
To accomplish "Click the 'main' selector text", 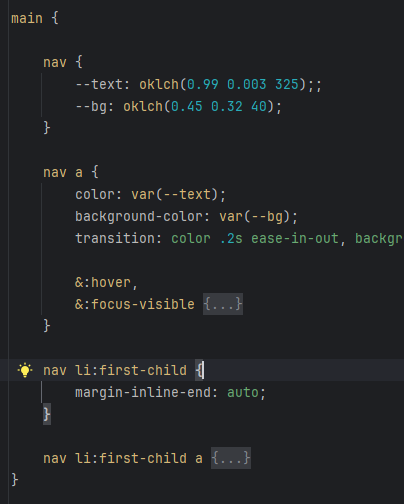I will pos(27,18).
